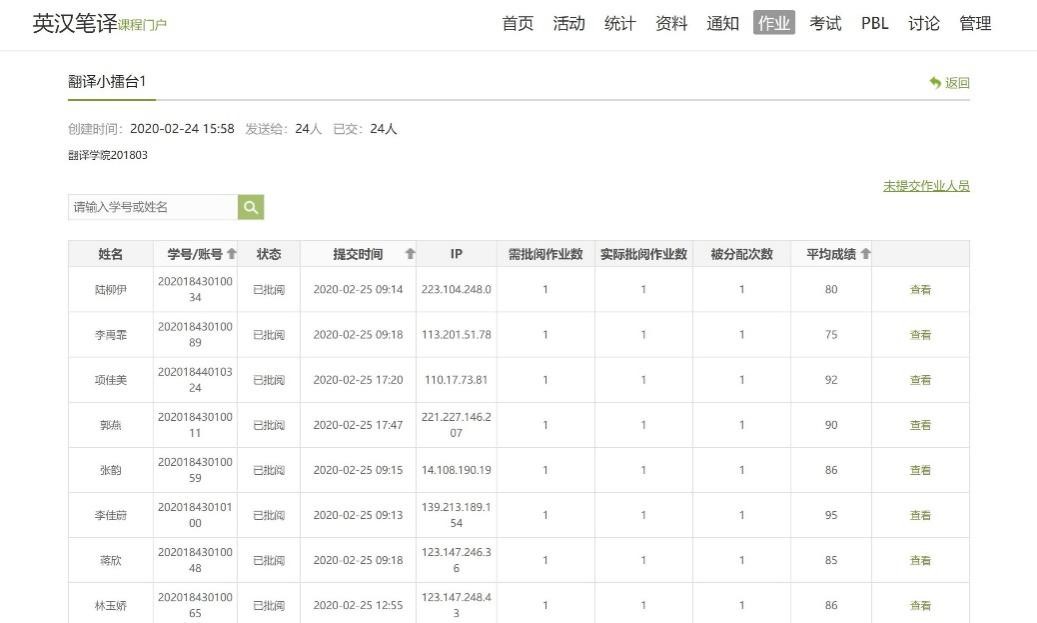The width and height of the screenshot is (1037, 623).
Task: Sort by 学号/账号 arrow icon
Action: pos(232,254)
